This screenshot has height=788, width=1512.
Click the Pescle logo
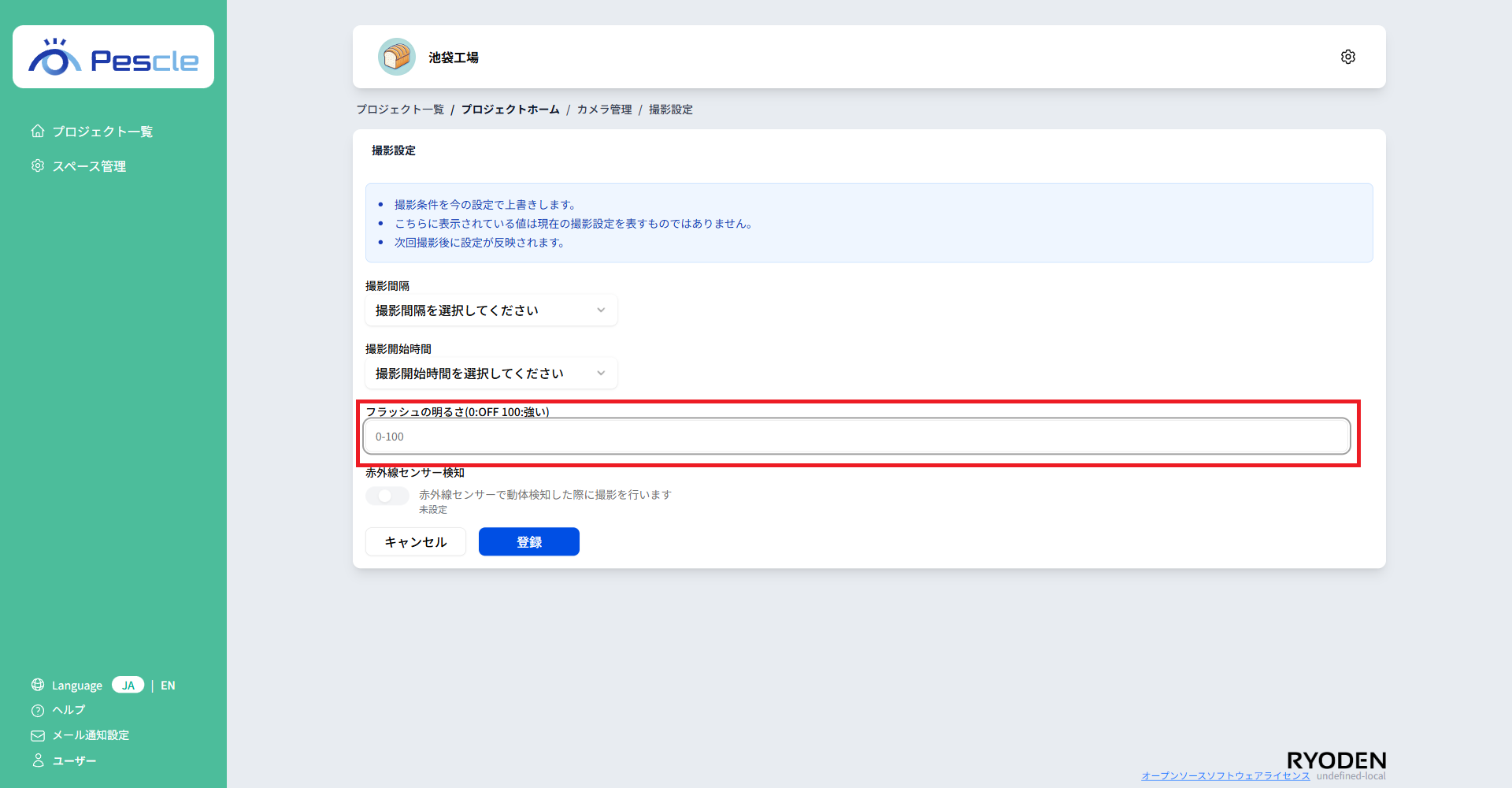click(113, 58)
